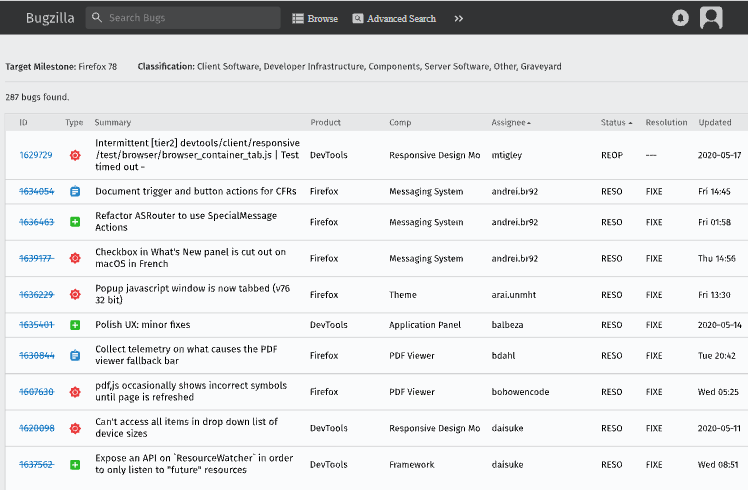Open bug 1630844
This screenshot has width=748, height=490.
(37, 355)
